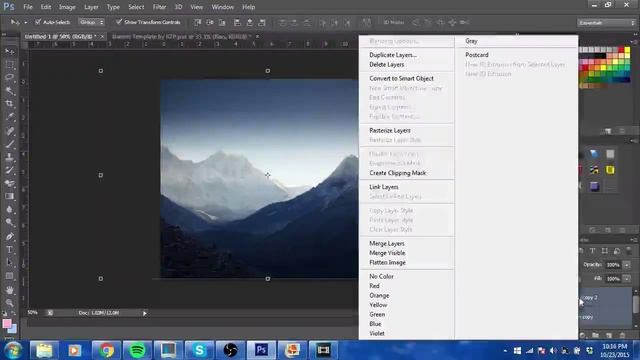
Task: Select the Horizontal Type tool
Action: 10,249
